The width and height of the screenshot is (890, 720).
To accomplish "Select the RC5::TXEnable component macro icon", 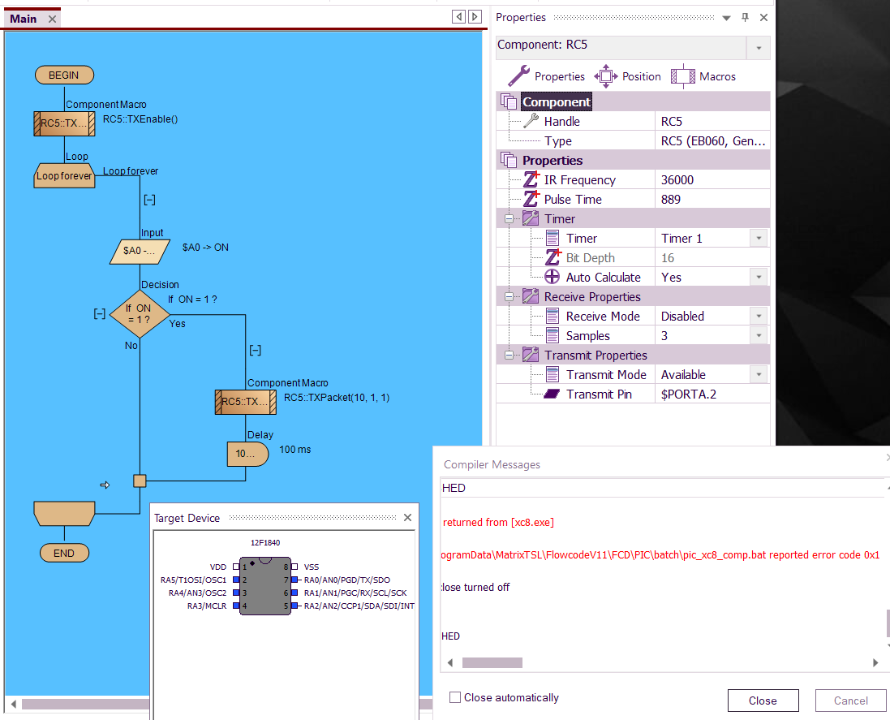I will click(64, 123).
